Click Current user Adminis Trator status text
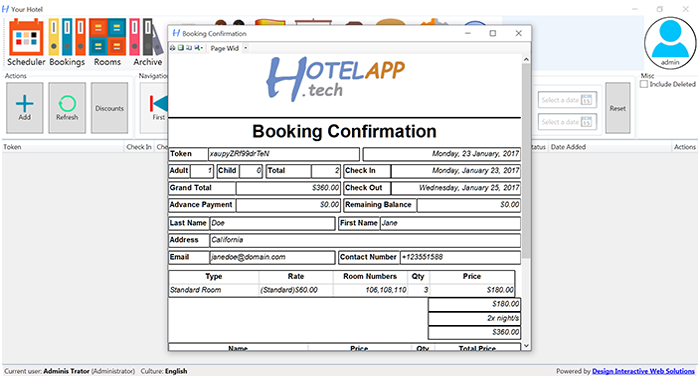This screenshot has height=378, width=700. coord(70,371)
